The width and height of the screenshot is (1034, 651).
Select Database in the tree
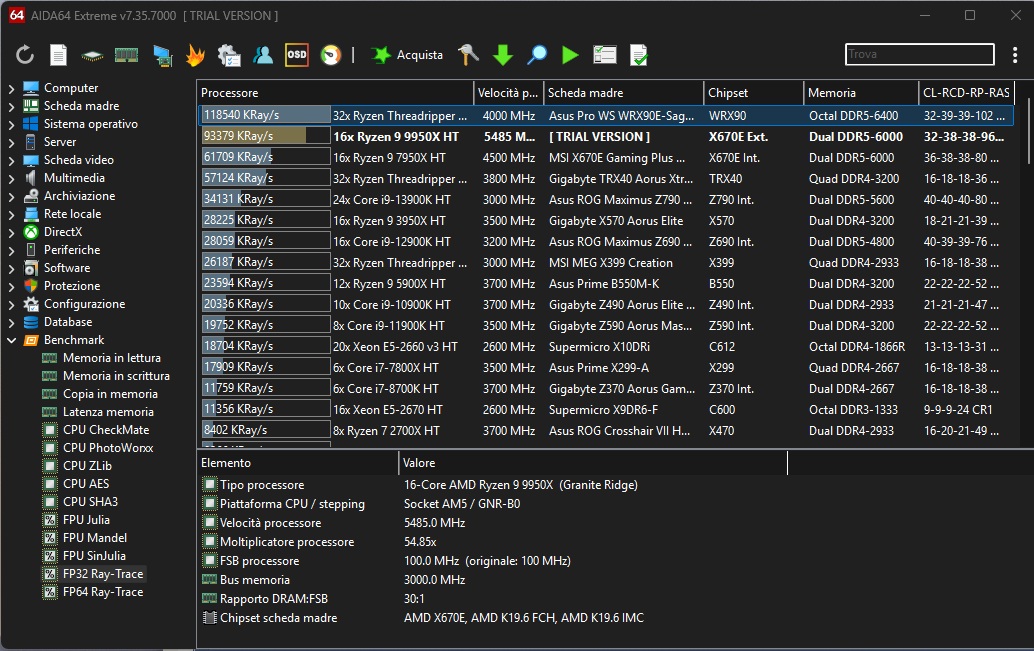[x=68, y=322]
